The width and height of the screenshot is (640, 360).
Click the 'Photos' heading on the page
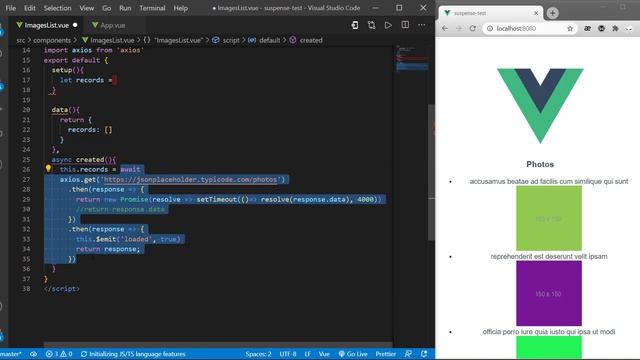tap(540, 164)
